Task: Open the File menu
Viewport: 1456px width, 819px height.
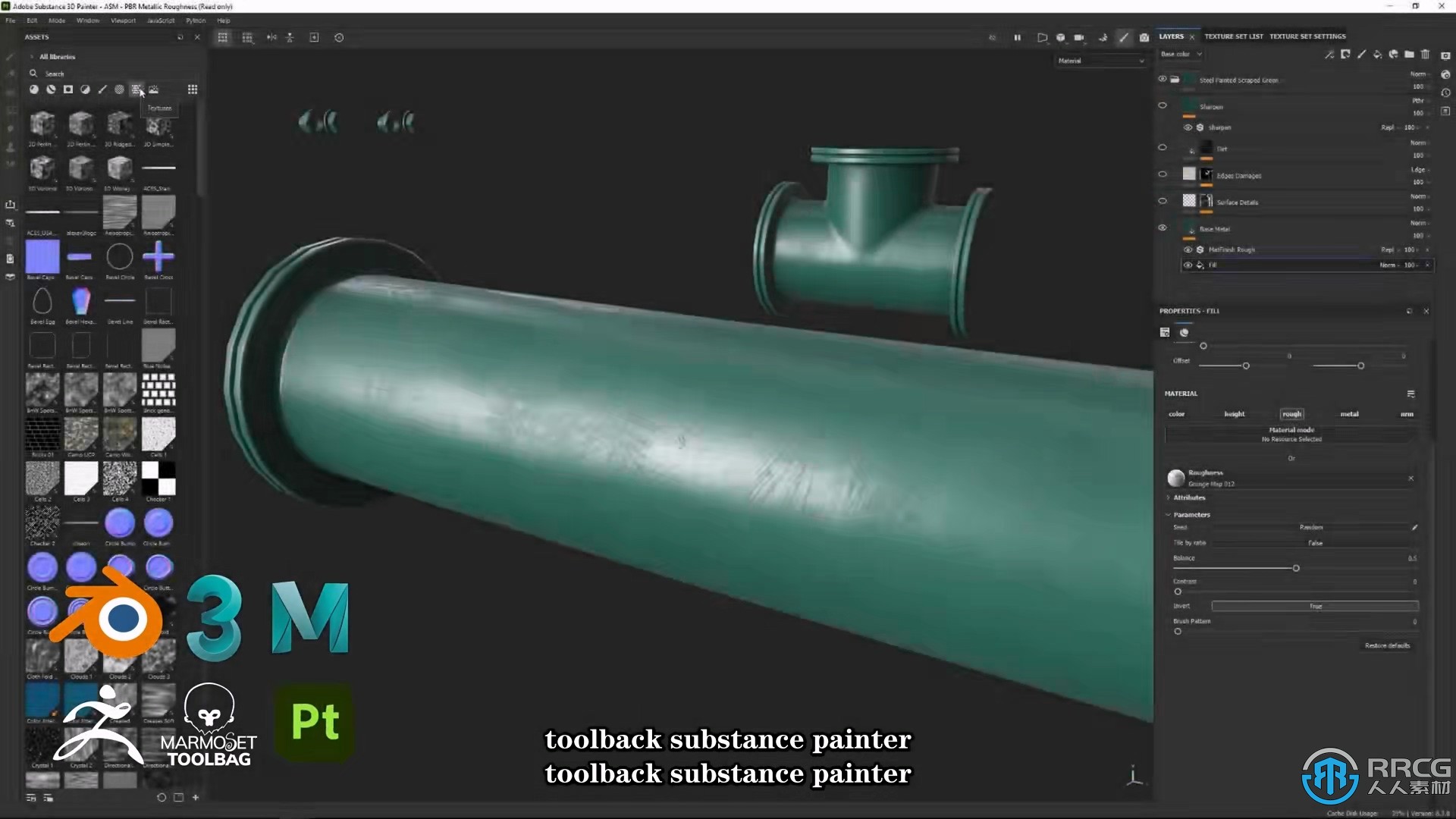Action: tap(11, 20)
